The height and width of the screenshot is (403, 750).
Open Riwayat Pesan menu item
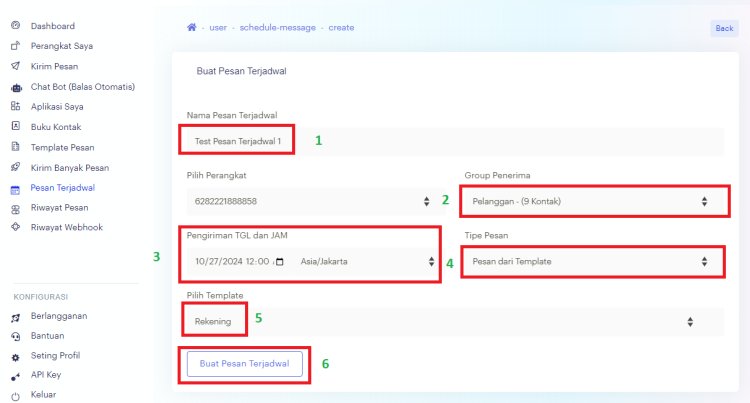point(59,207)
